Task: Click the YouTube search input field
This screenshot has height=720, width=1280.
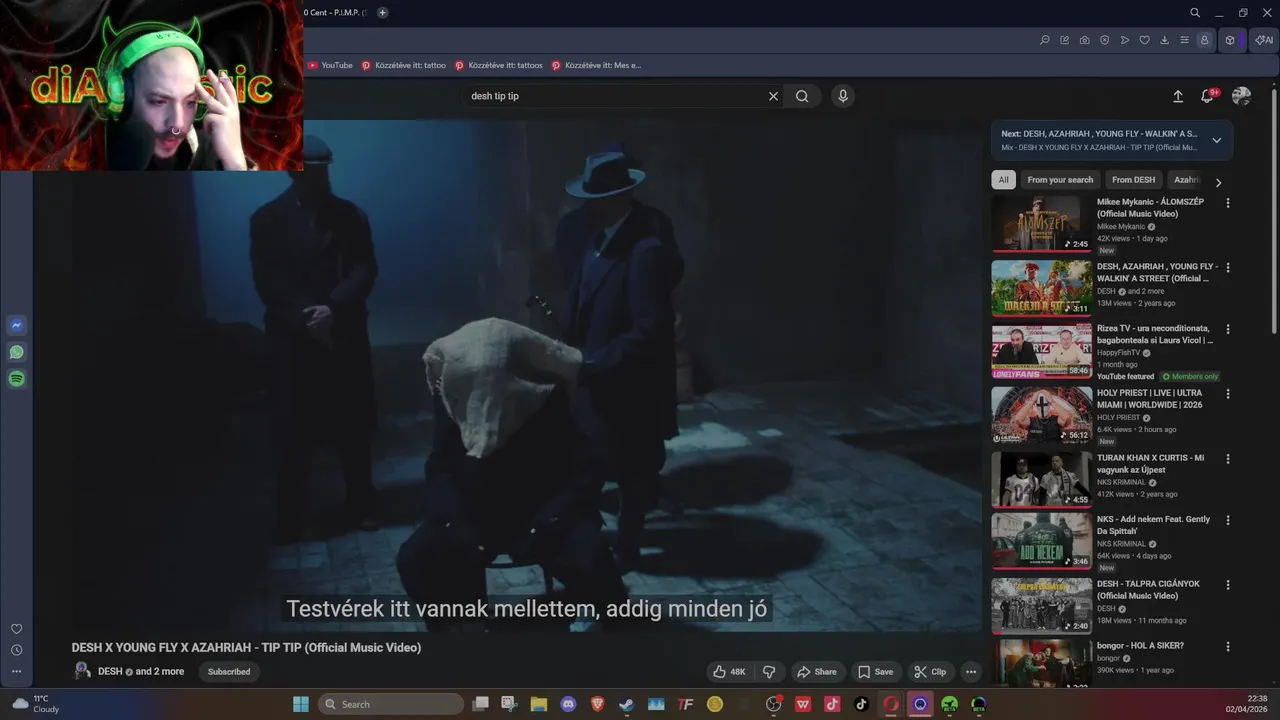Action: click(x=615, y=96)
